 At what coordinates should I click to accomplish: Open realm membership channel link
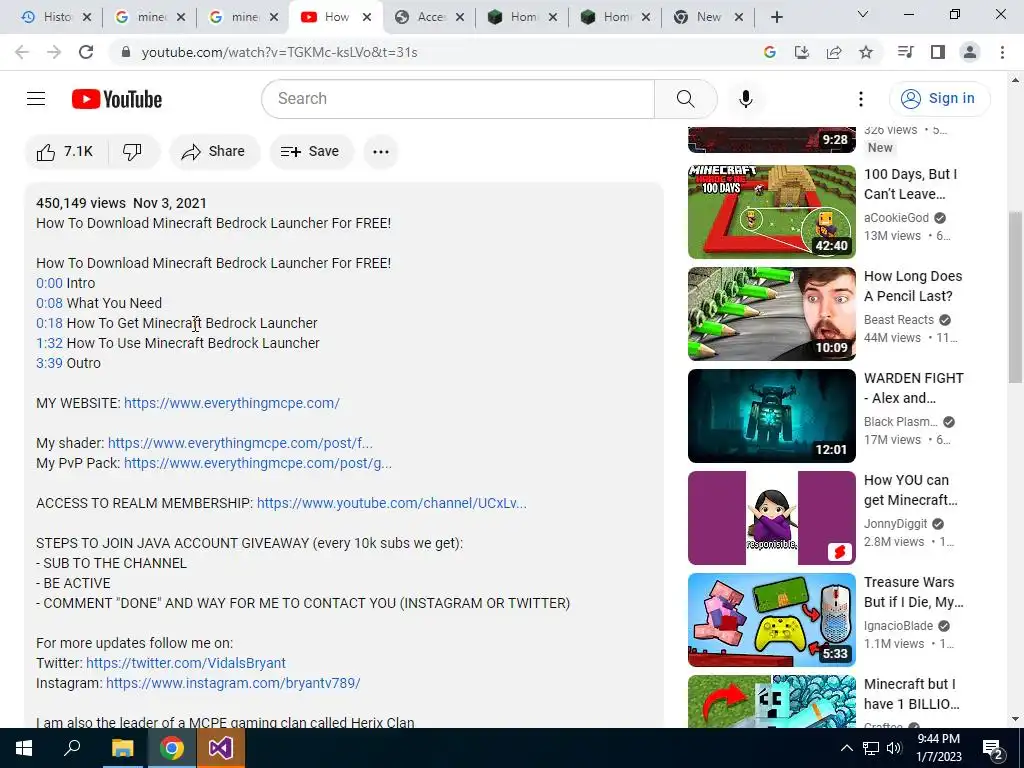click(x=392, y=503)
